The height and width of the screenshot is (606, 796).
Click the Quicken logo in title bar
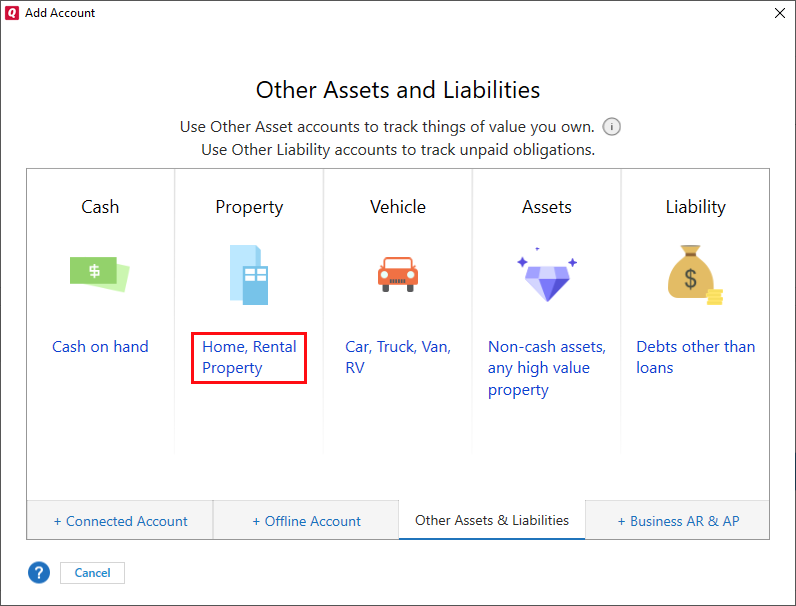coord(12,13)
